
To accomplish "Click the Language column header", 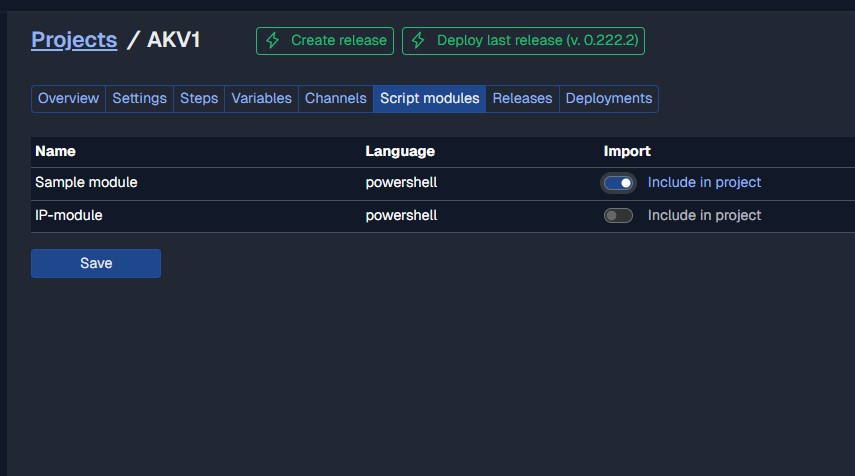I will (400, 152).
